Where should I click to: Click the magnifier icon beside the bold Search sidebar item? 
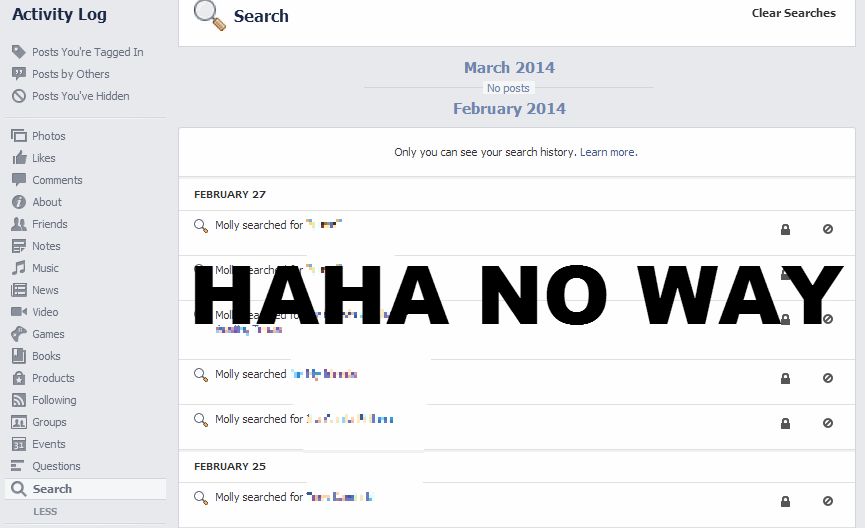pyautogui.click(x=19, y=489)
